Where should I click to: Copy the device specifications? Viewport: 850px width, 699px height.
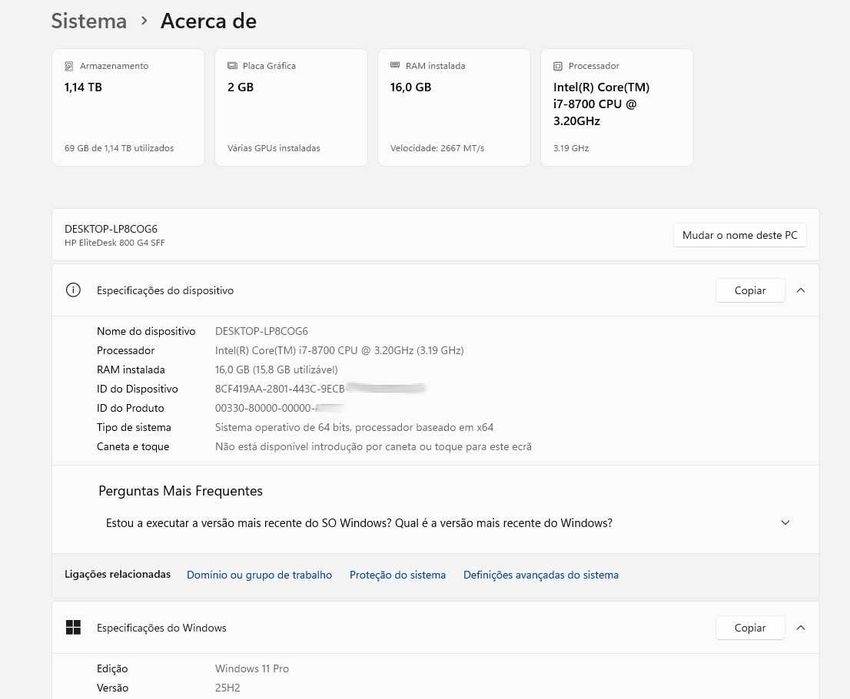coord(750,290)
